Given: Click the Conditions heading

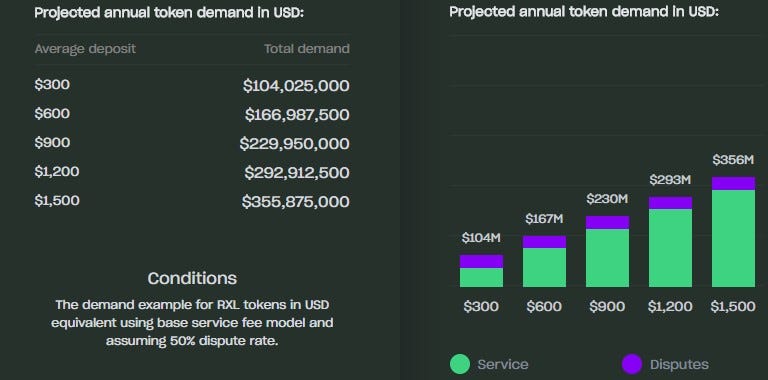Looking at the screenshot, I should point(192,278).
